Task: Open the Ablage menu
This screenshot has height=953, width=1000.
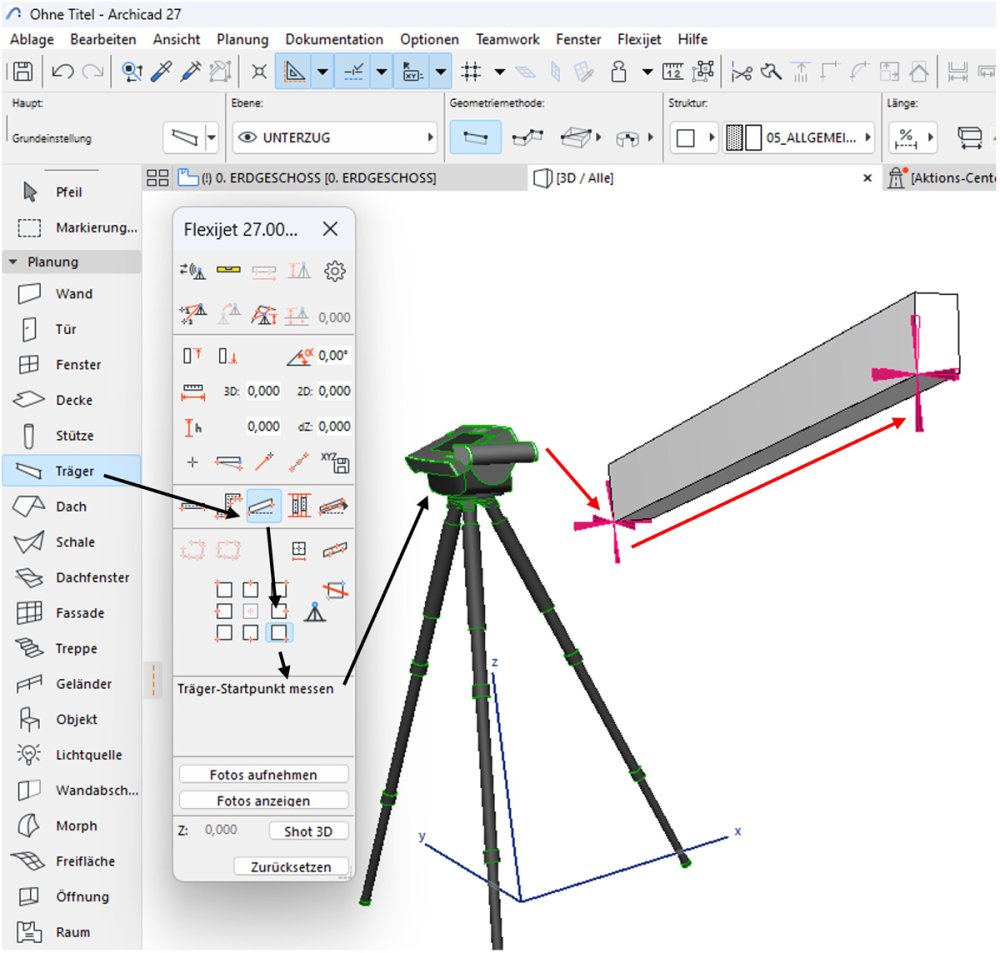Action: (32, 40)
